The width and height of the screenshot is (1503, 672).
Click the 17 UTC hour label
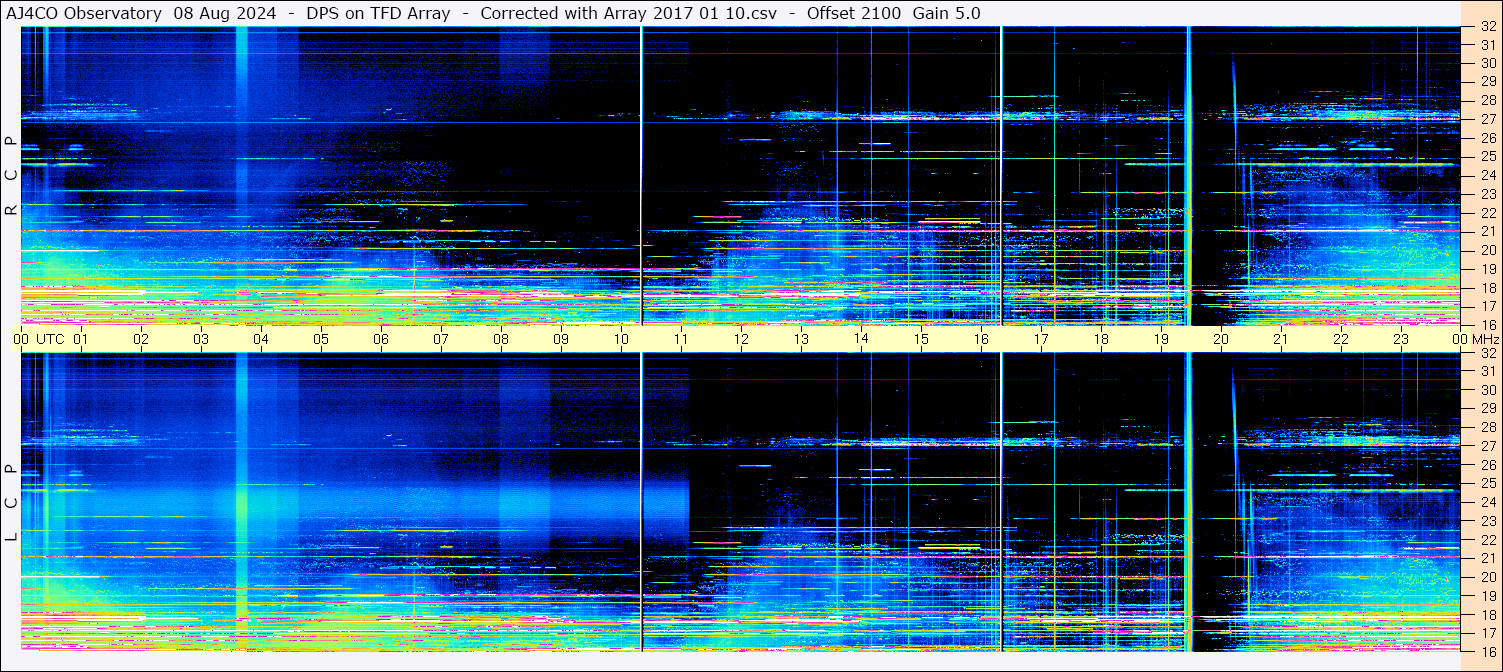[1041, 339]
